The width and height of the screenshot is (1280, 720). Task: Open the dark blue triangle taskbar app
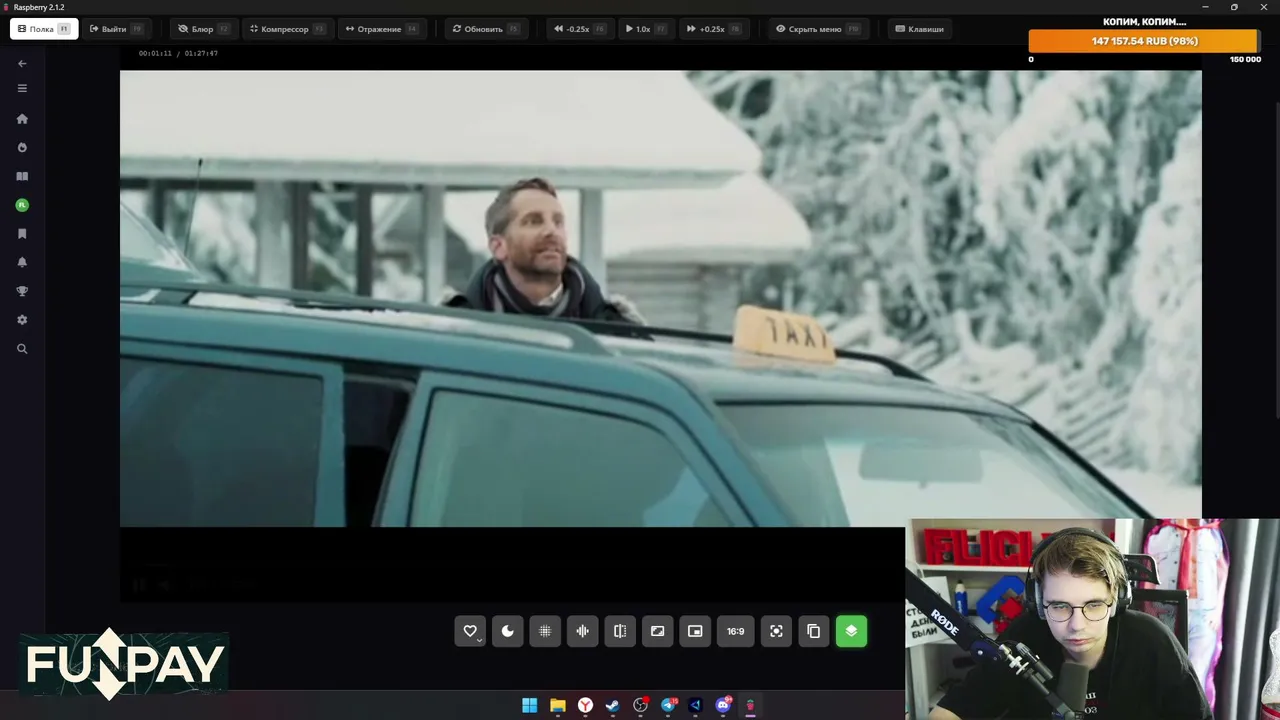pyautogui.click(x=695, y=705)
